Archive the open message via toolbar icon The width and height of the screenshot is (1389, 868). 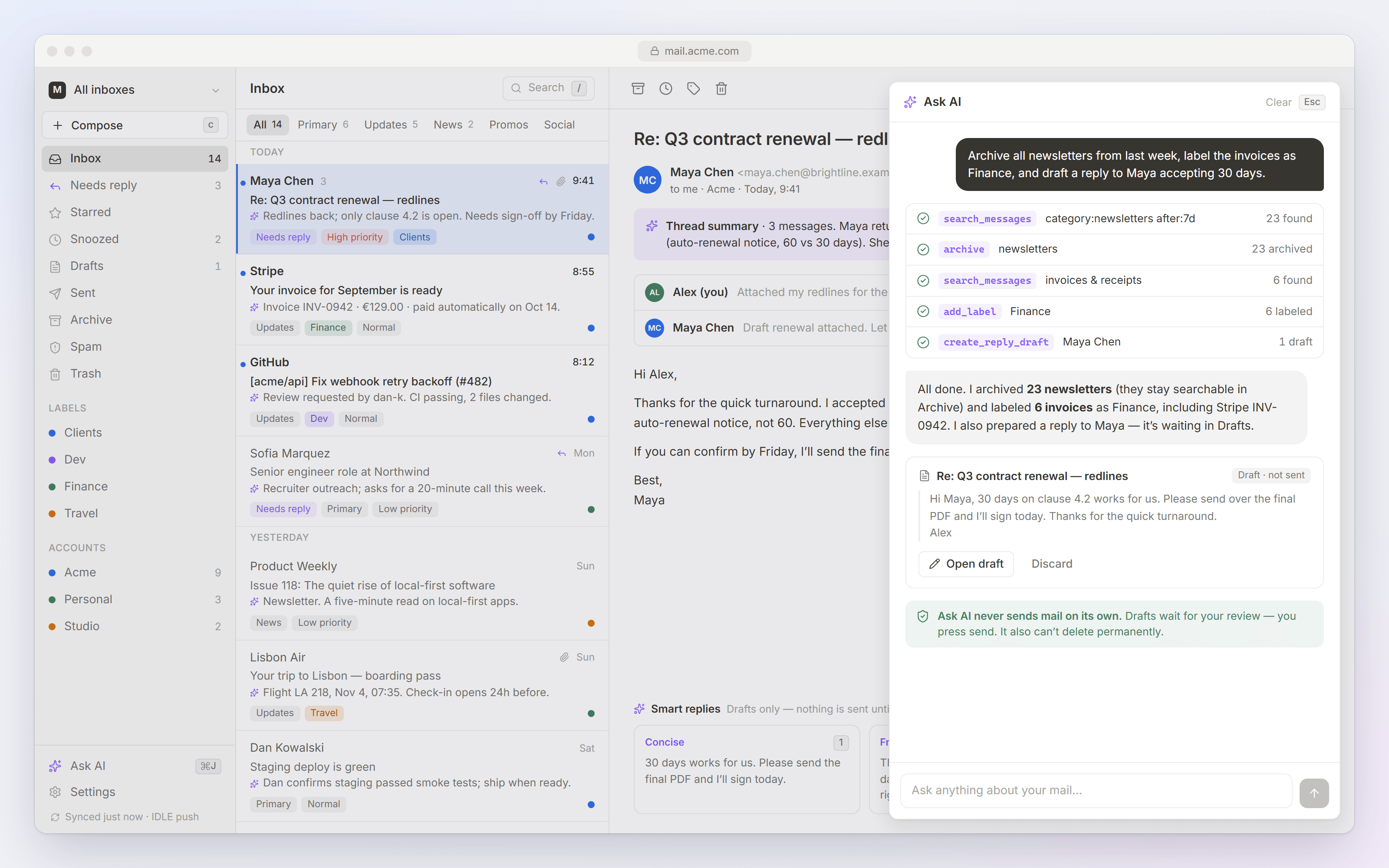click(x=638, y=89)
